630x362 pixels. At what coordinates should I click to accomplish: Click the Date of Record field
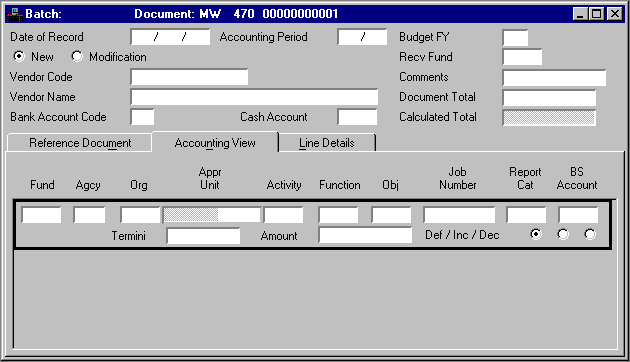point(170,37)
